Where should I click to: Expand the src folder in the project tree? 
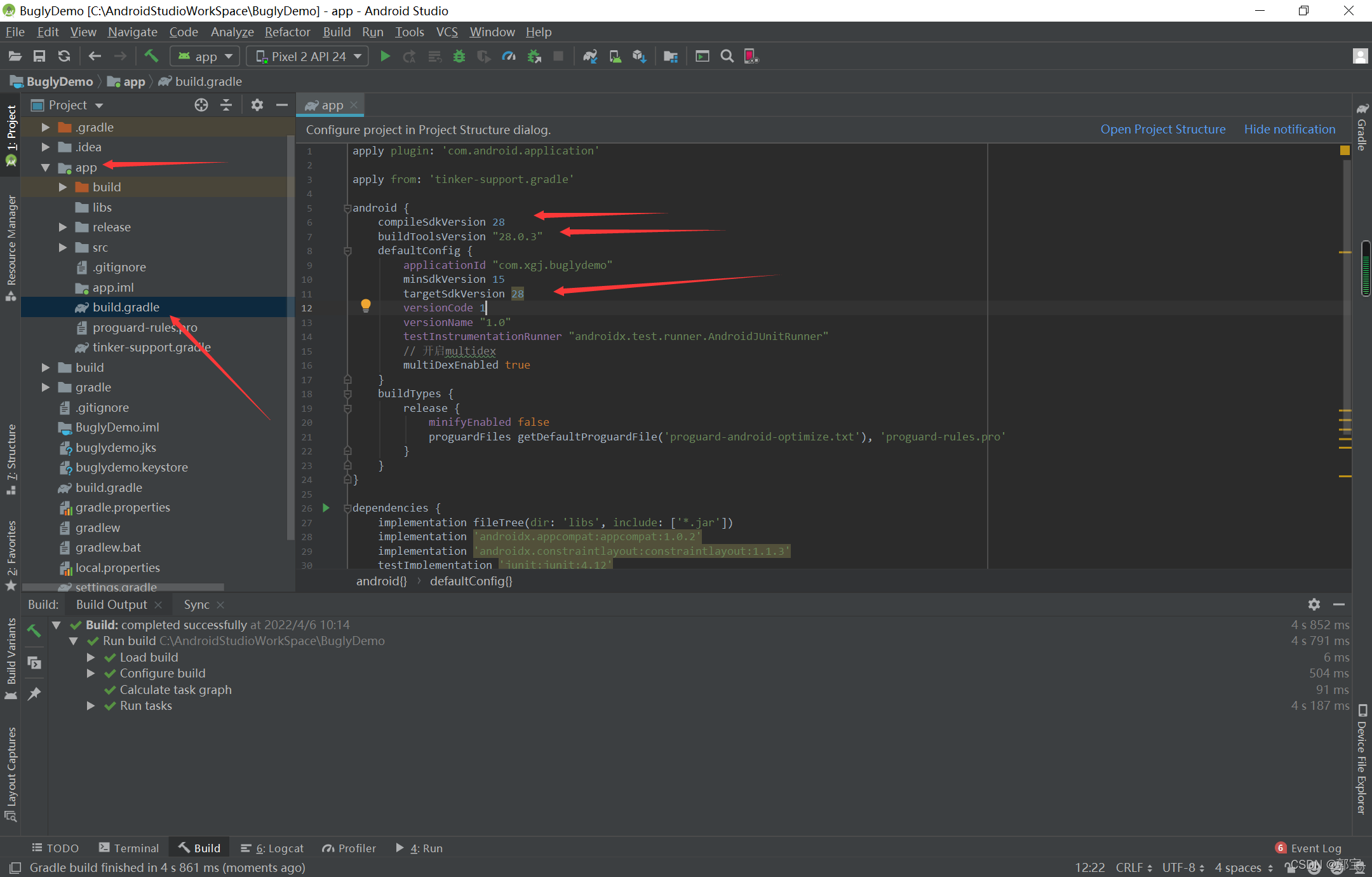click(x=63, y=247)
